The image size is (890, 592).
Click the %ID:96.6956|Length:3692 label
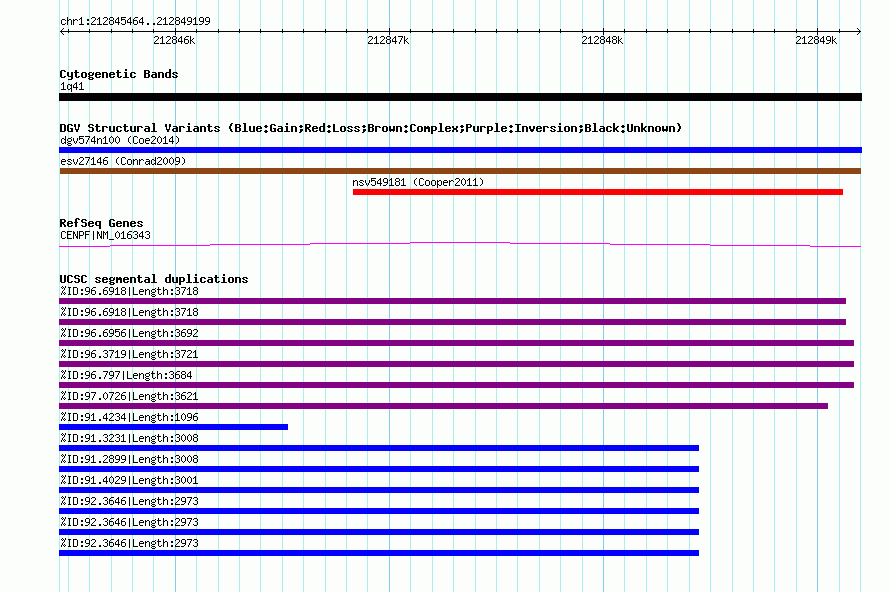[x=129, y=333]
